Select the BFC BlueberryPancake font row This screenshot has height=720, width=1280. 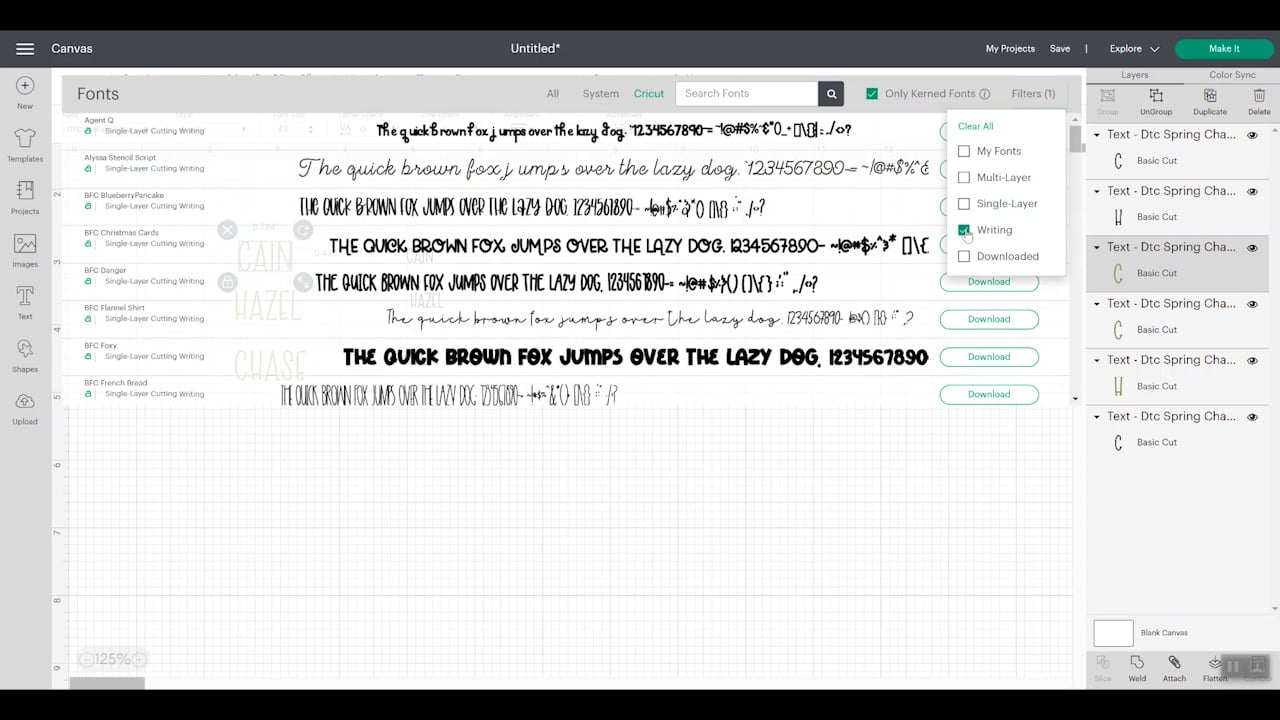click(x=566, y=206)
